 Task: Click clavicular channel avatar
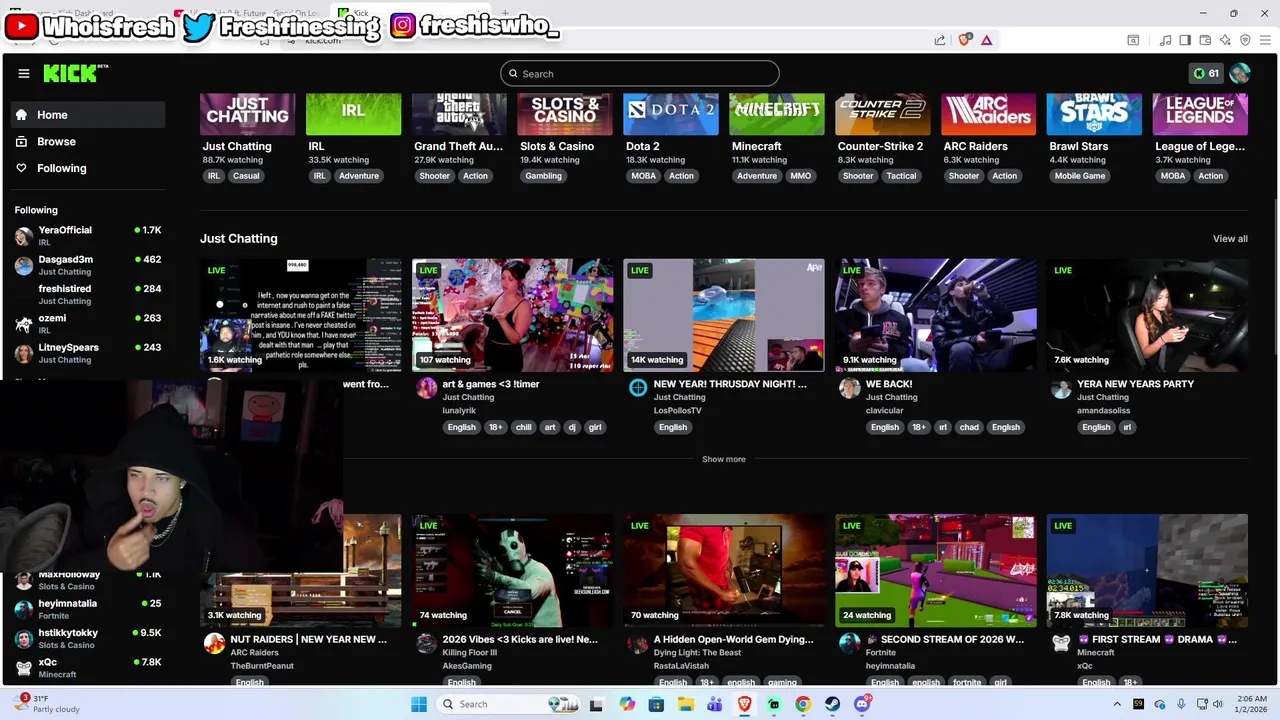pyautogui.click(x=850, y=388)
